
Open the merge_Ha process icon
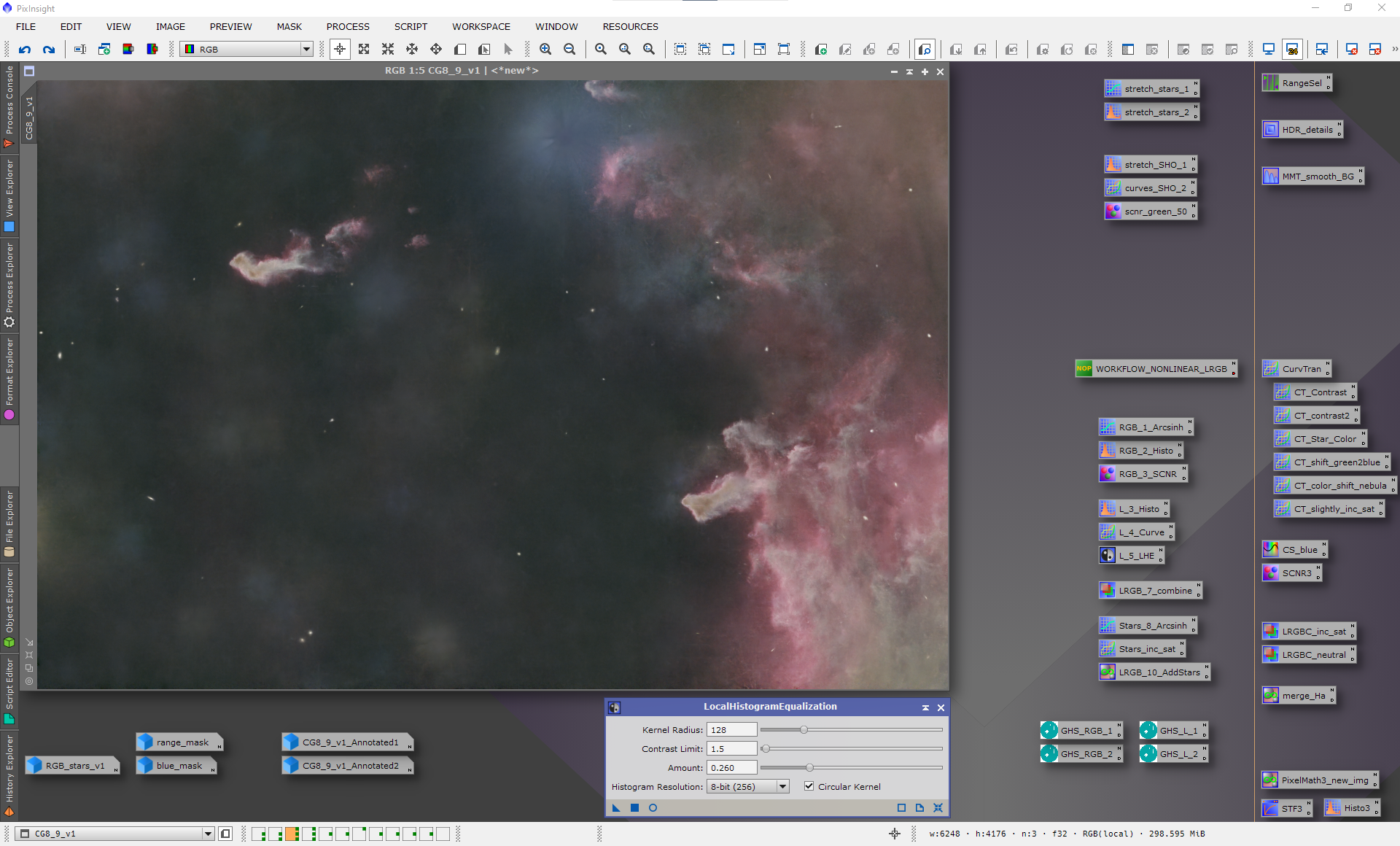coord(1298,696)
